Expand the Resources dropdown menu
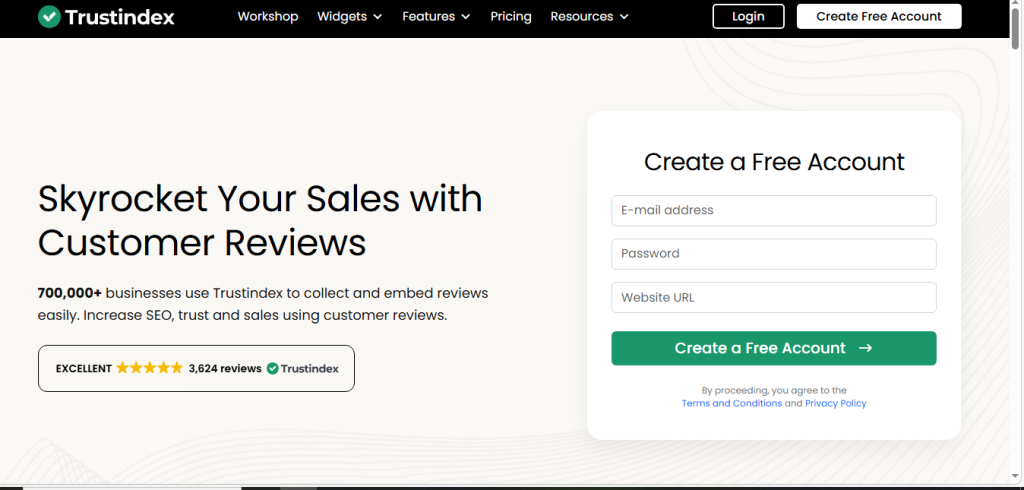This screenshot has height=490, width=1024. coord(589,16)
